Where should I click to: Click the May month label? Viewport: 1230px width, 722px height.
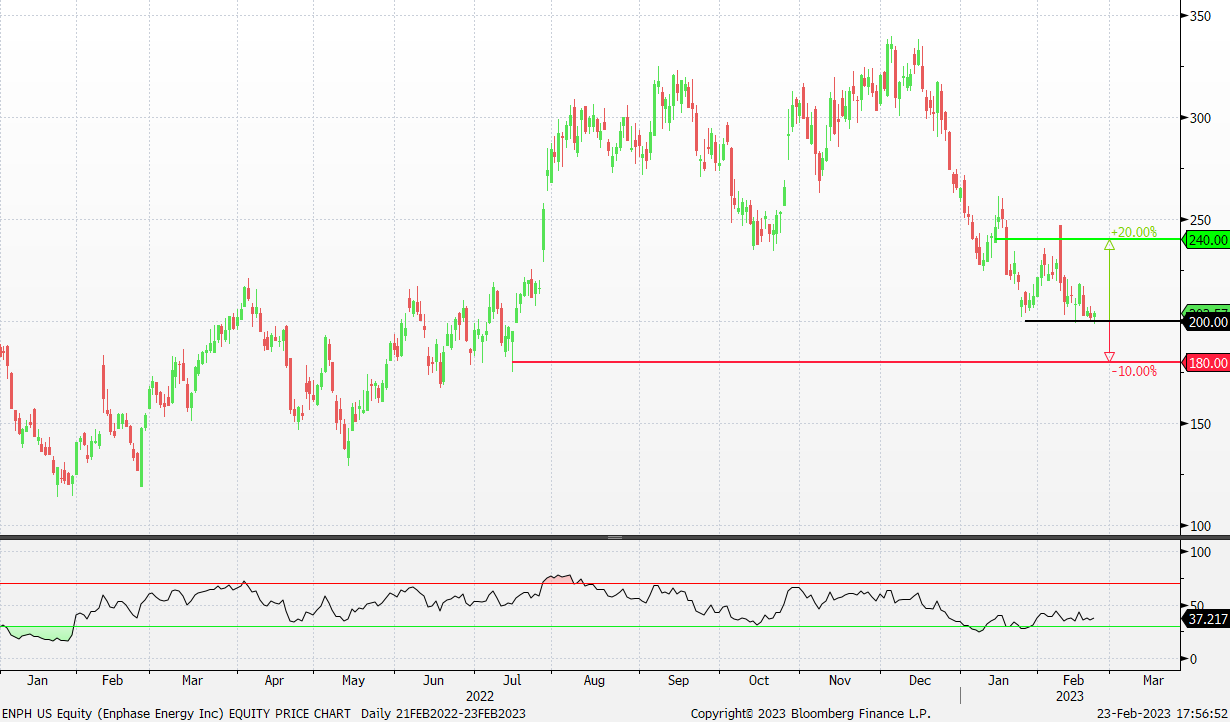pyautogui.click(x=353, y=681)
